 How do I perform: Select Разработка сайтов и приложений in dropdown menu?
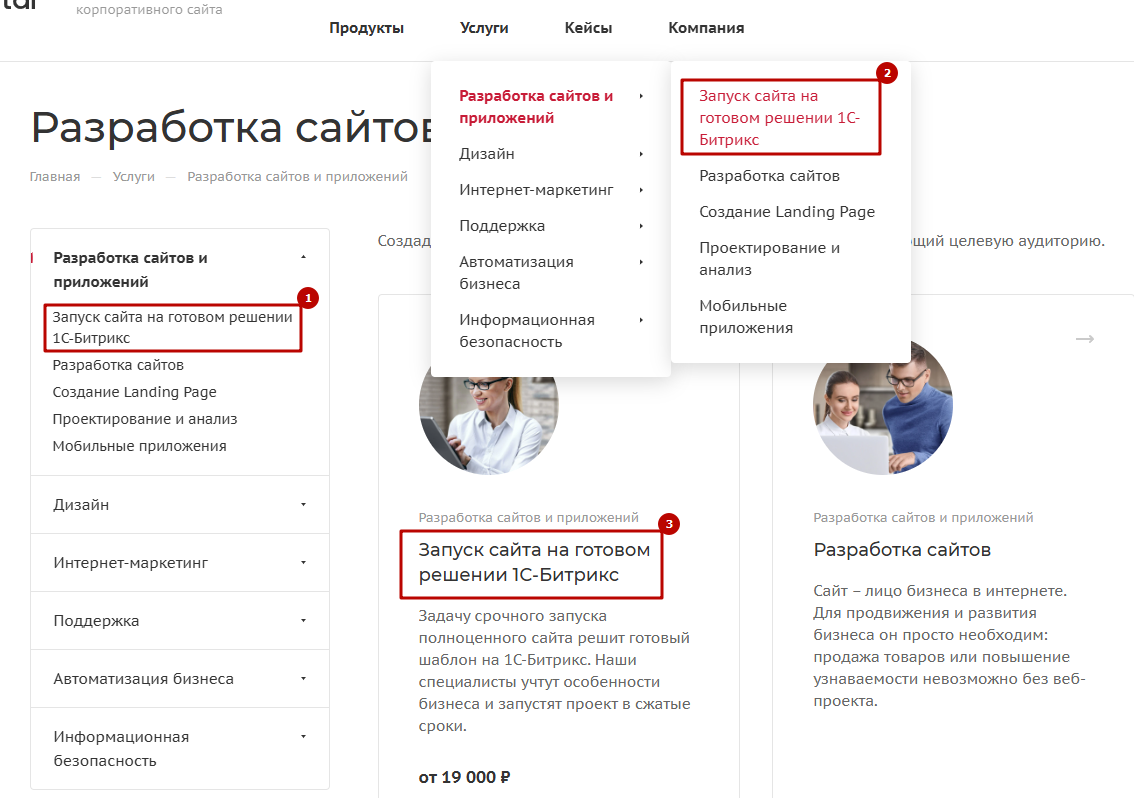click(x=536, y=106)
